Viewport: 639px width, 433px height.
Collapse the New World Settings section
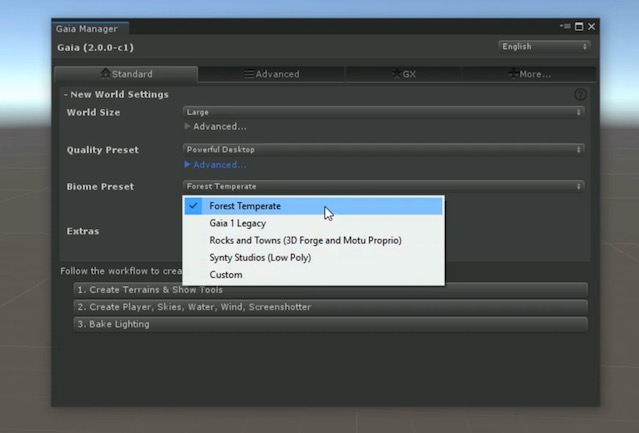tap(116, 95)
